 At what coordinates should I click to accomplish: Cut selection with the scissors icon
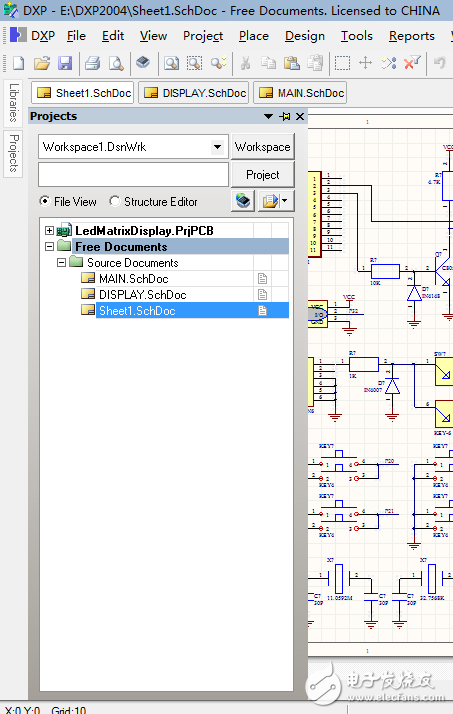[x=245, y=63]
